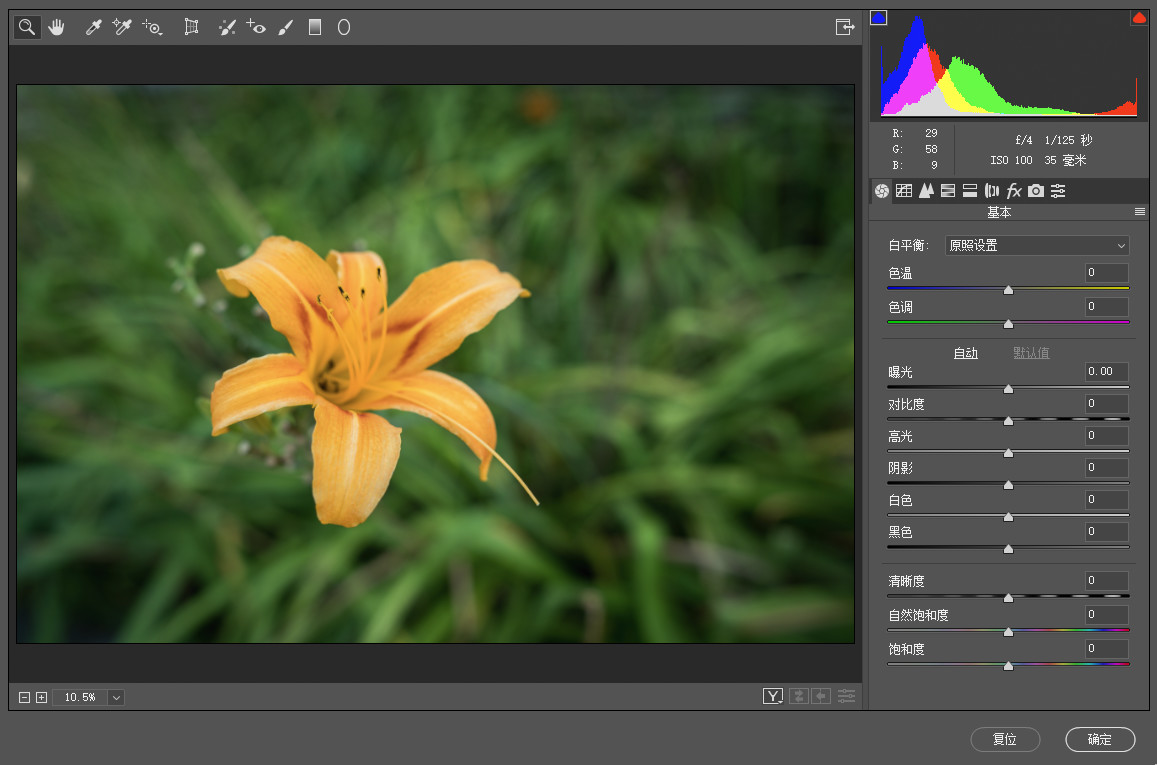Click the 自动 auto adjustment link

(965, 353)
